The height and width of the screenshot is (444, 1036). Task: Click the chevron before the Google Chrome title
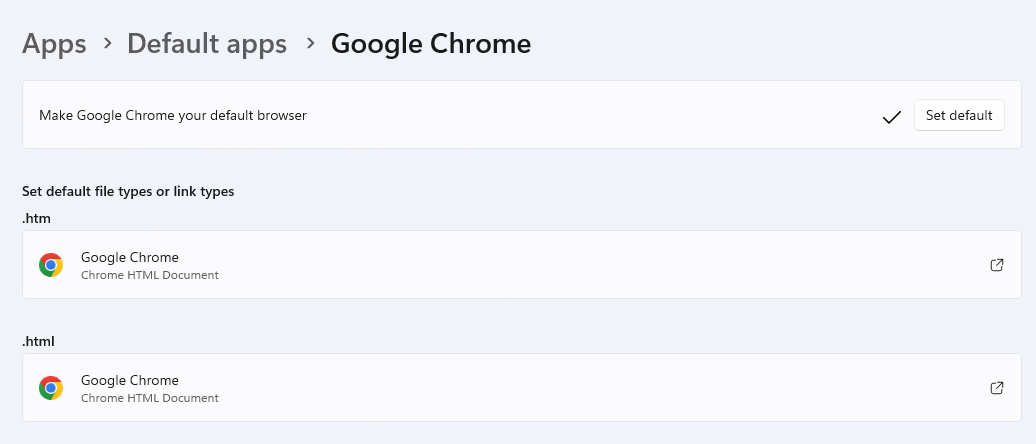pyautogui.click(x=310, y=44)
